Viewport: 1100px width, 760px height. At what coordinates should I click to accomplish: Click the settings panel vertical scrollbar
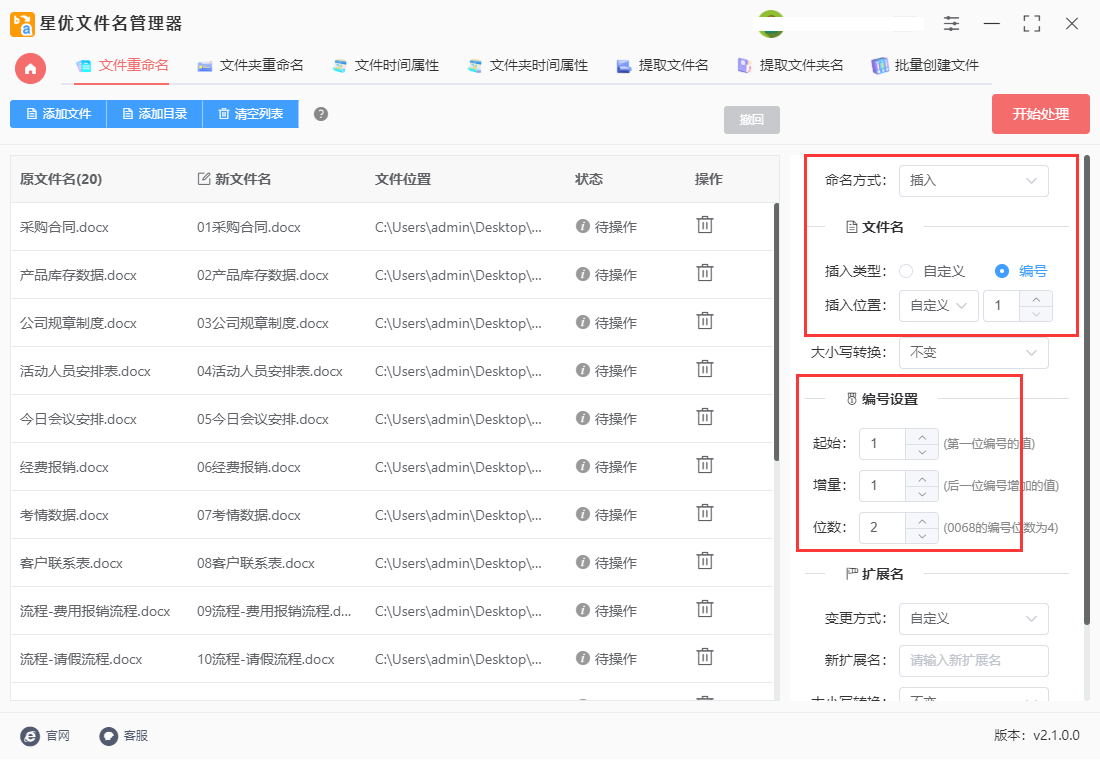[1087, 389]
